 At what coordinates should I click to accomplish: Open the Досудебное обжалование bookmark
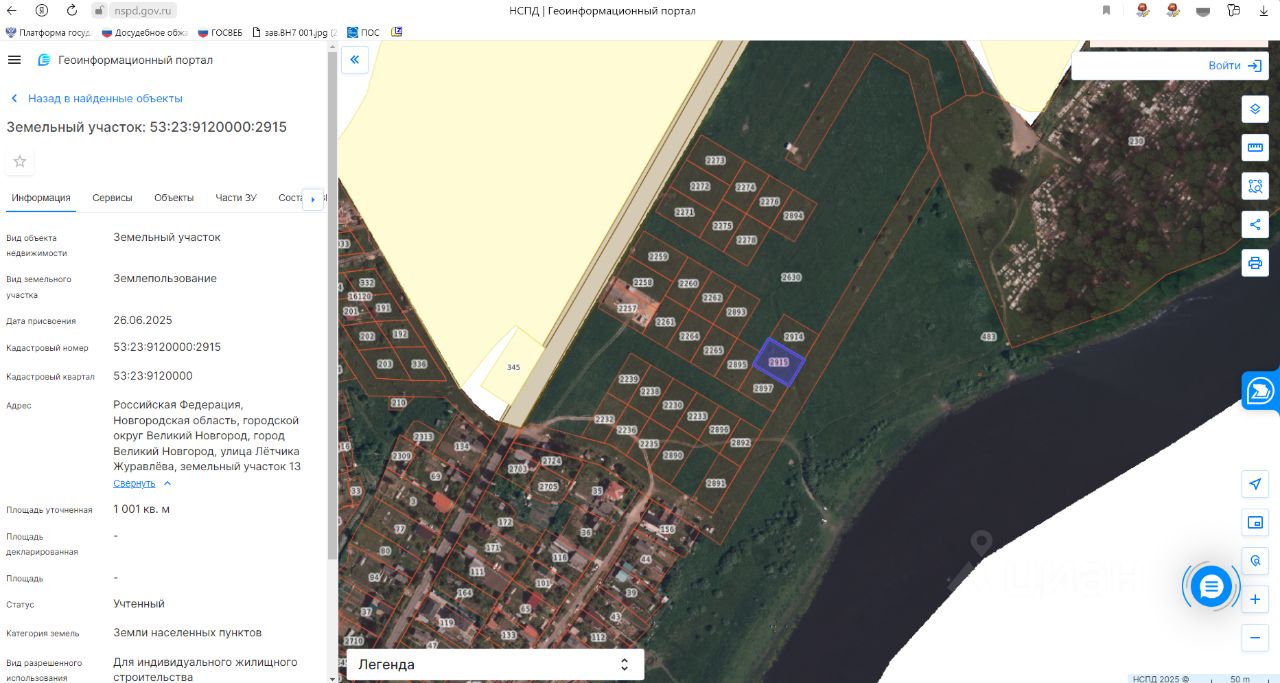[x=145, y=32]
